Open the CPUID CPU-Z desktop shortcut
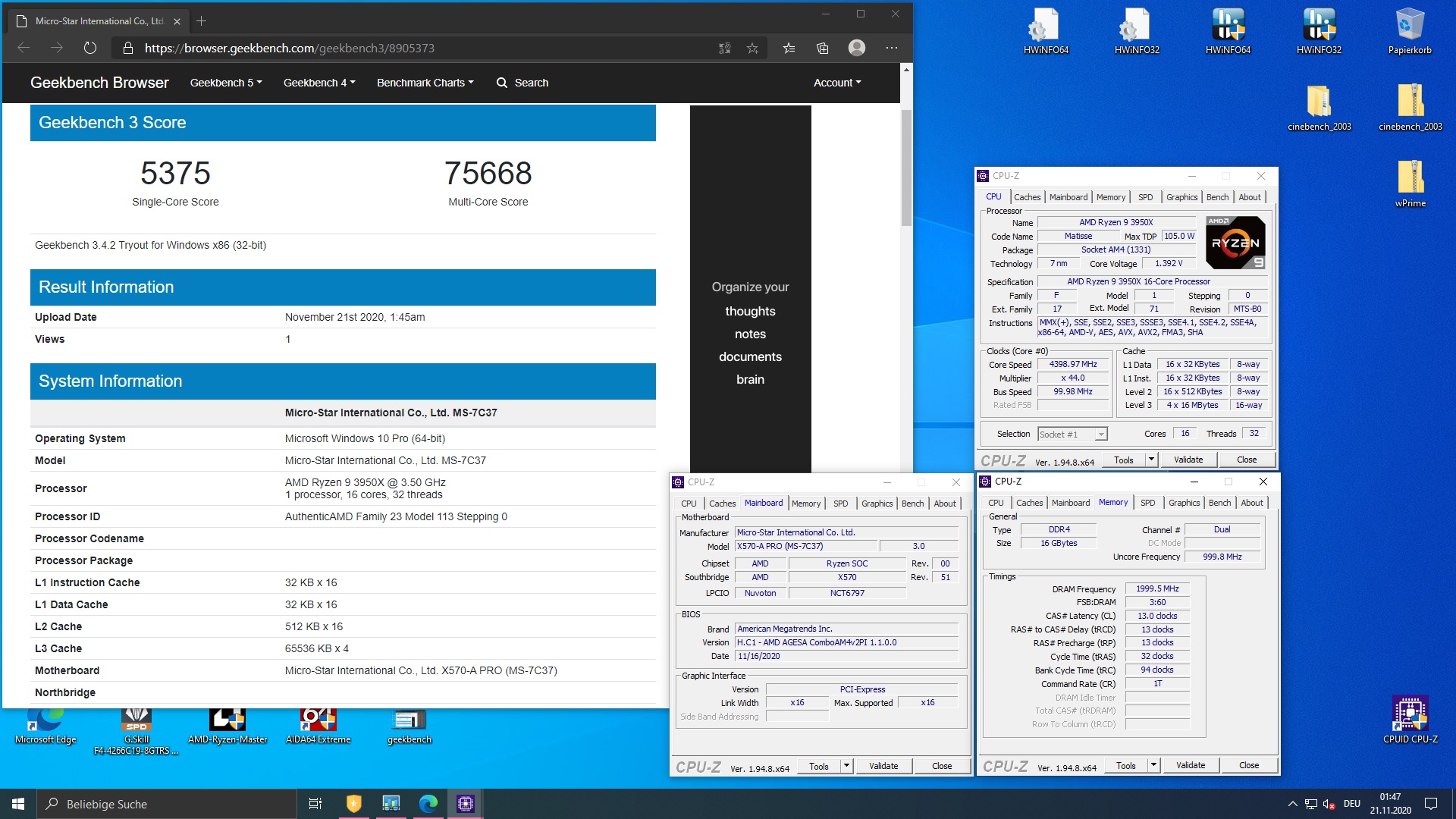 tap(1410, 719)
